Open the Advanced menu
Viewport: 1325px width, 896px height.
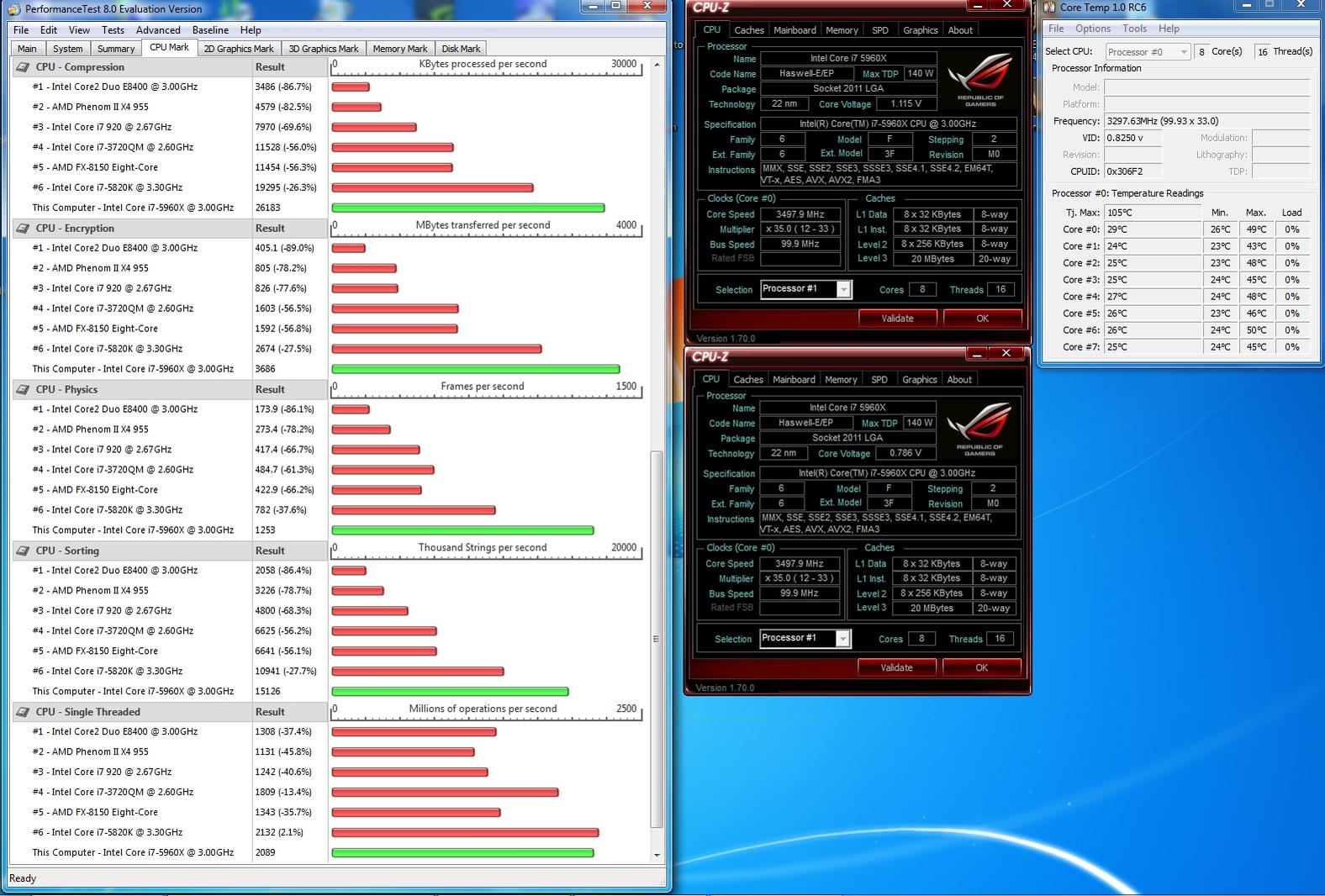click(158, 29)
